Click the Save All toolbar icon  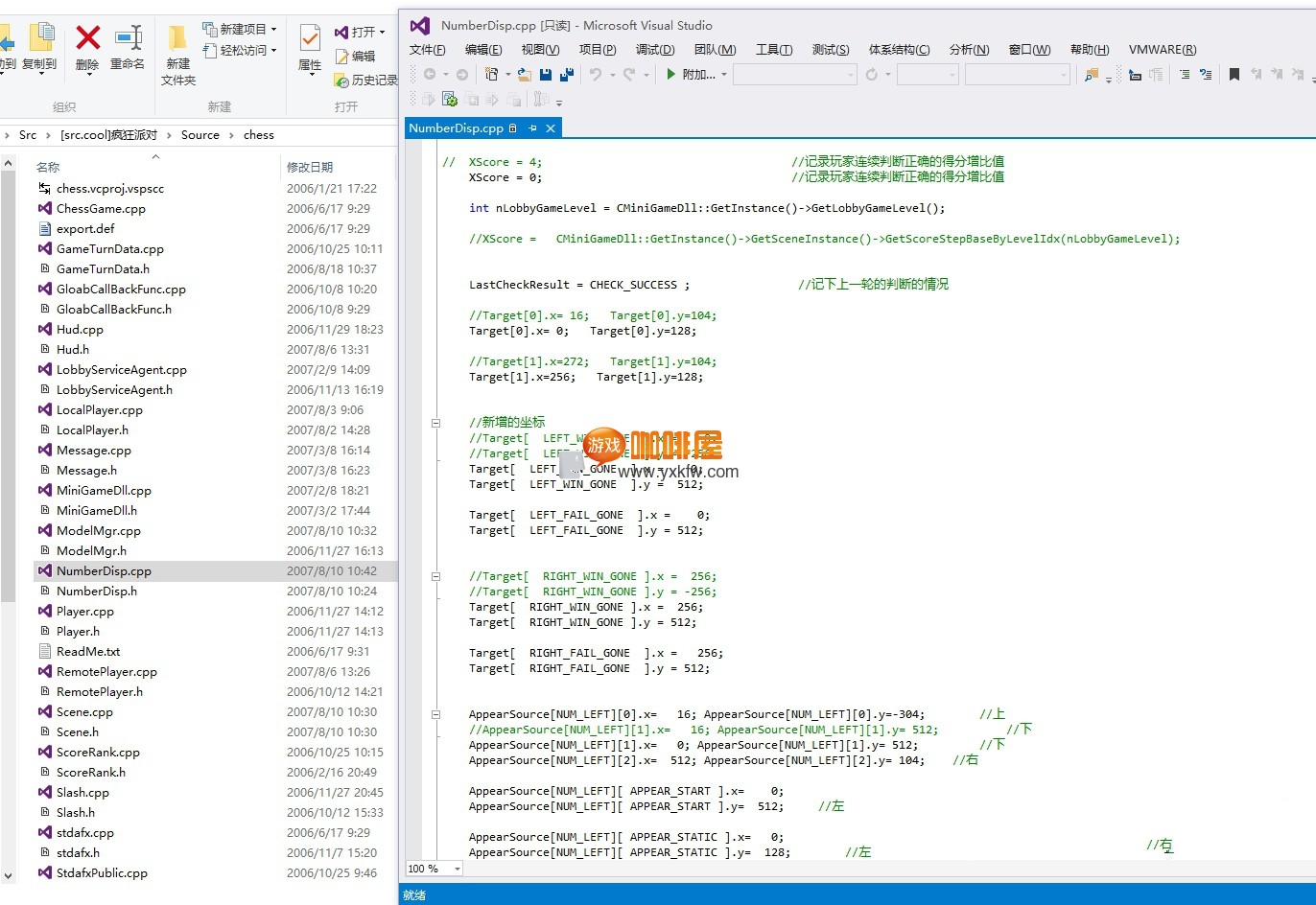click(x=567, y=74)
